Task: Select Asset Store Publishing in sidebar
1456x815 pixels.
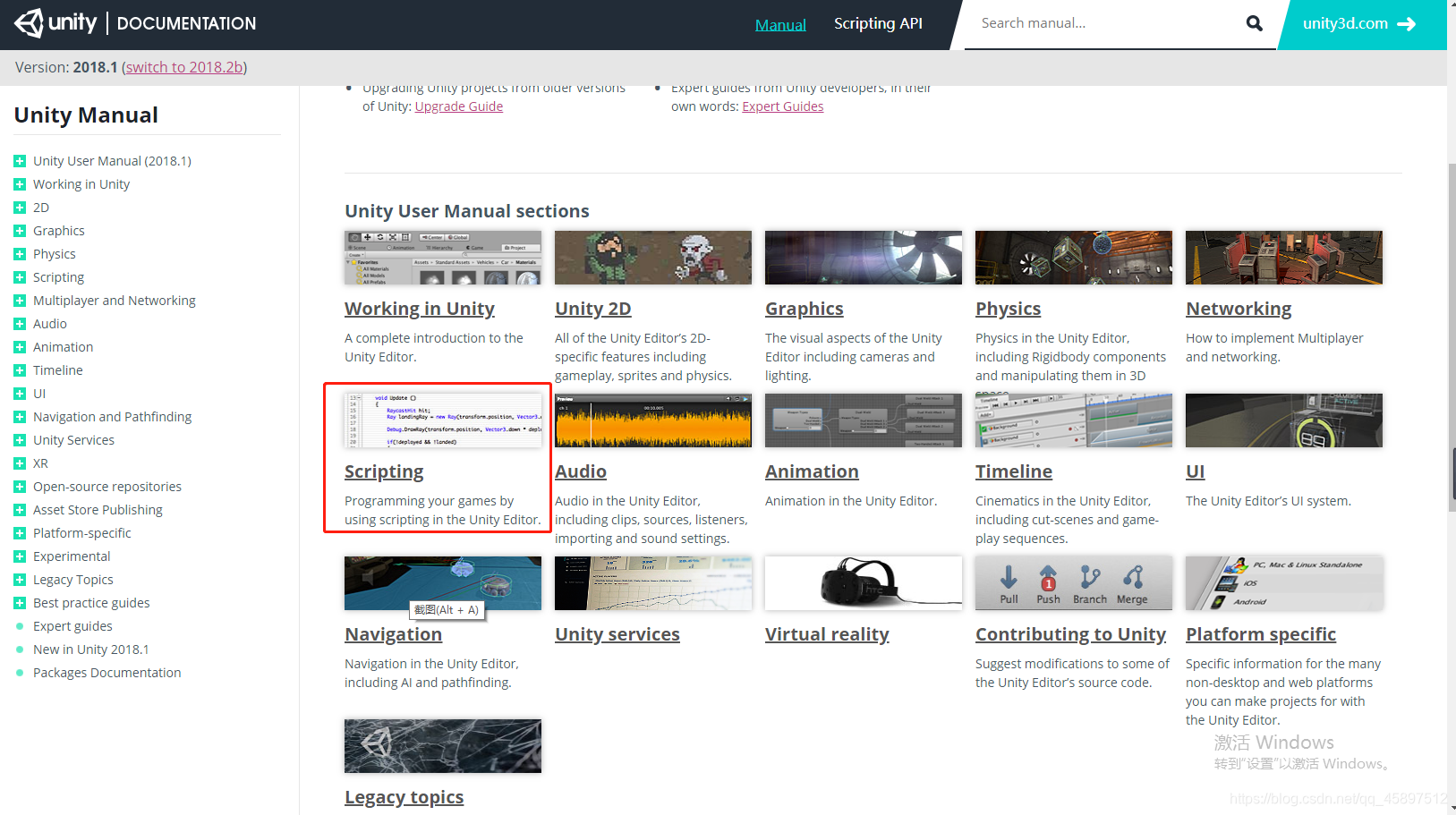Action: pos(98,510)
